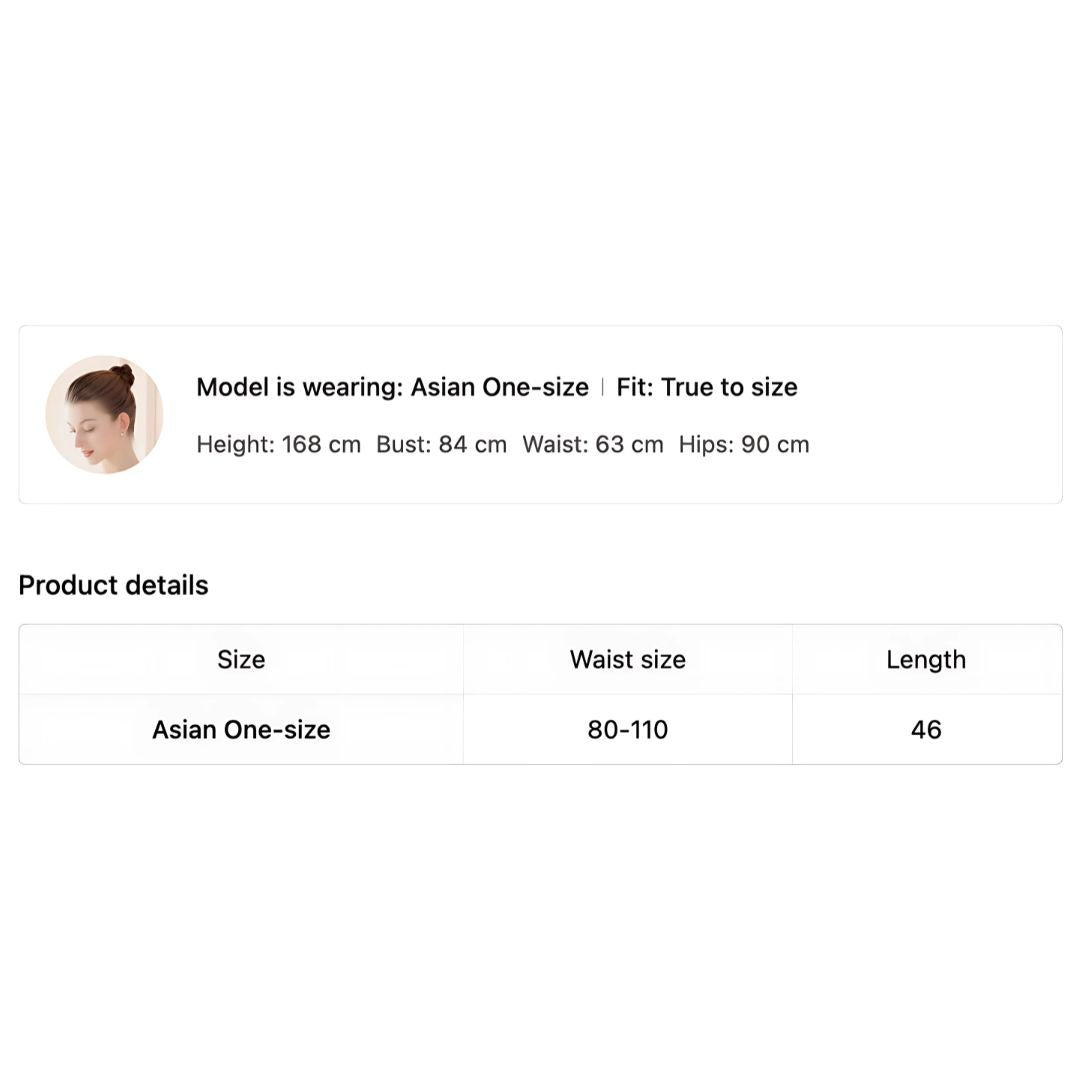Screen dimensions: 1080x1080
Task: Click the '80-110' waist size value
Action: pos(627,729)
